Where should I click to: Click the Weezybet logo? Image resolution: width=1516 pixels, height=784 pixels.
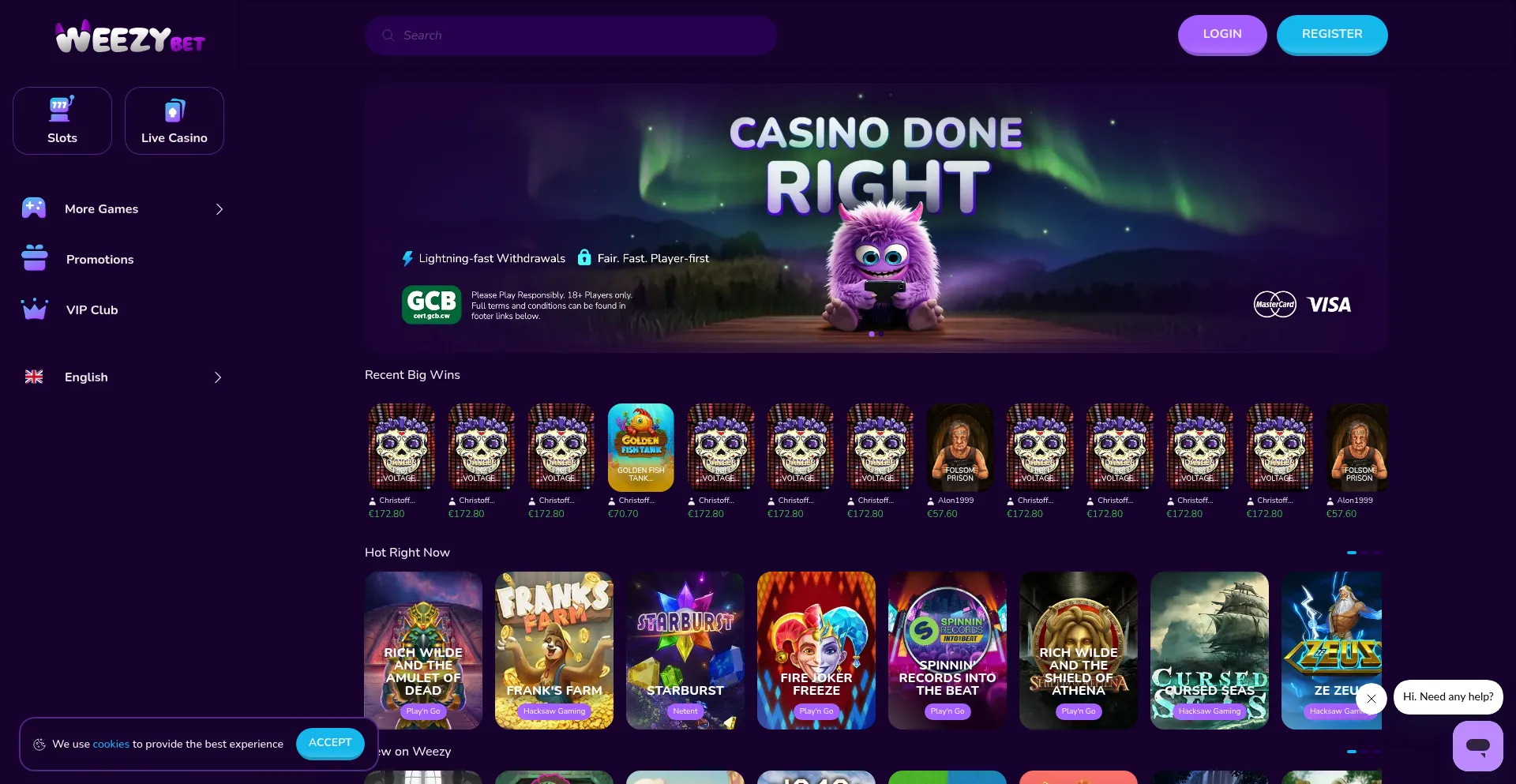coord(130,37)
